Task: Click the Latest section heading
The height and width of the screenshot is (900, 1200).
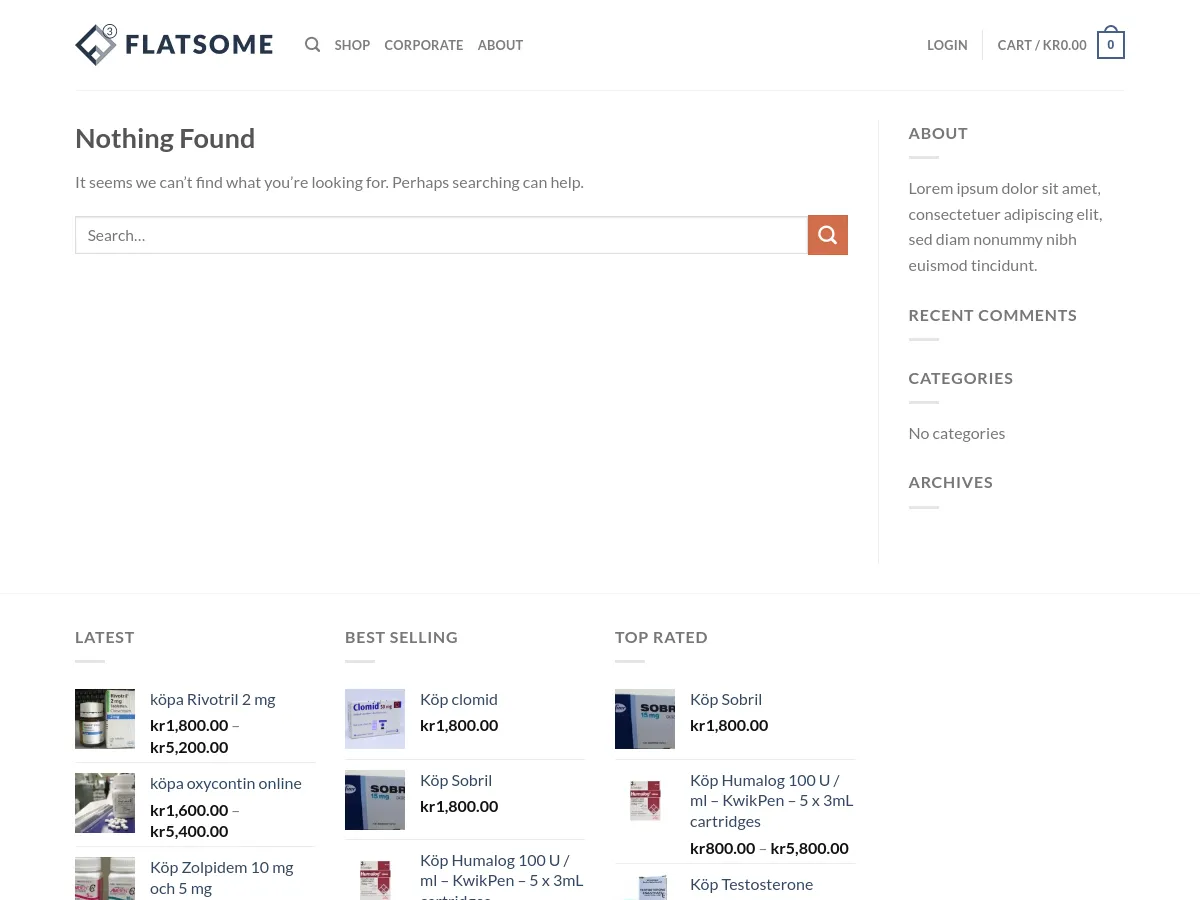Action: 105,637
